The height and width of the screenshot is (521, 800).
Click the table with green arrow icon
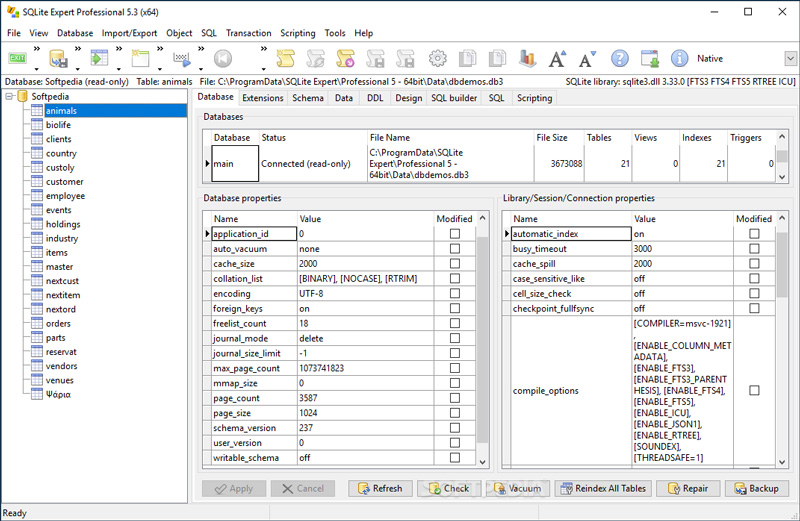pos(99,58)
